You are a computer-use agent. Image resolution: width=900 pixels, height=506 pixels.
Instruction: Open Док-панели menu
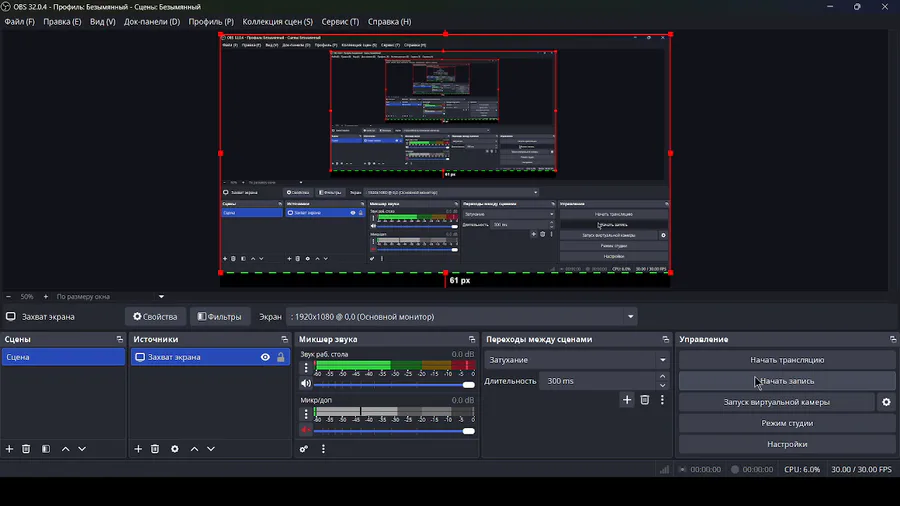point(152,22)
